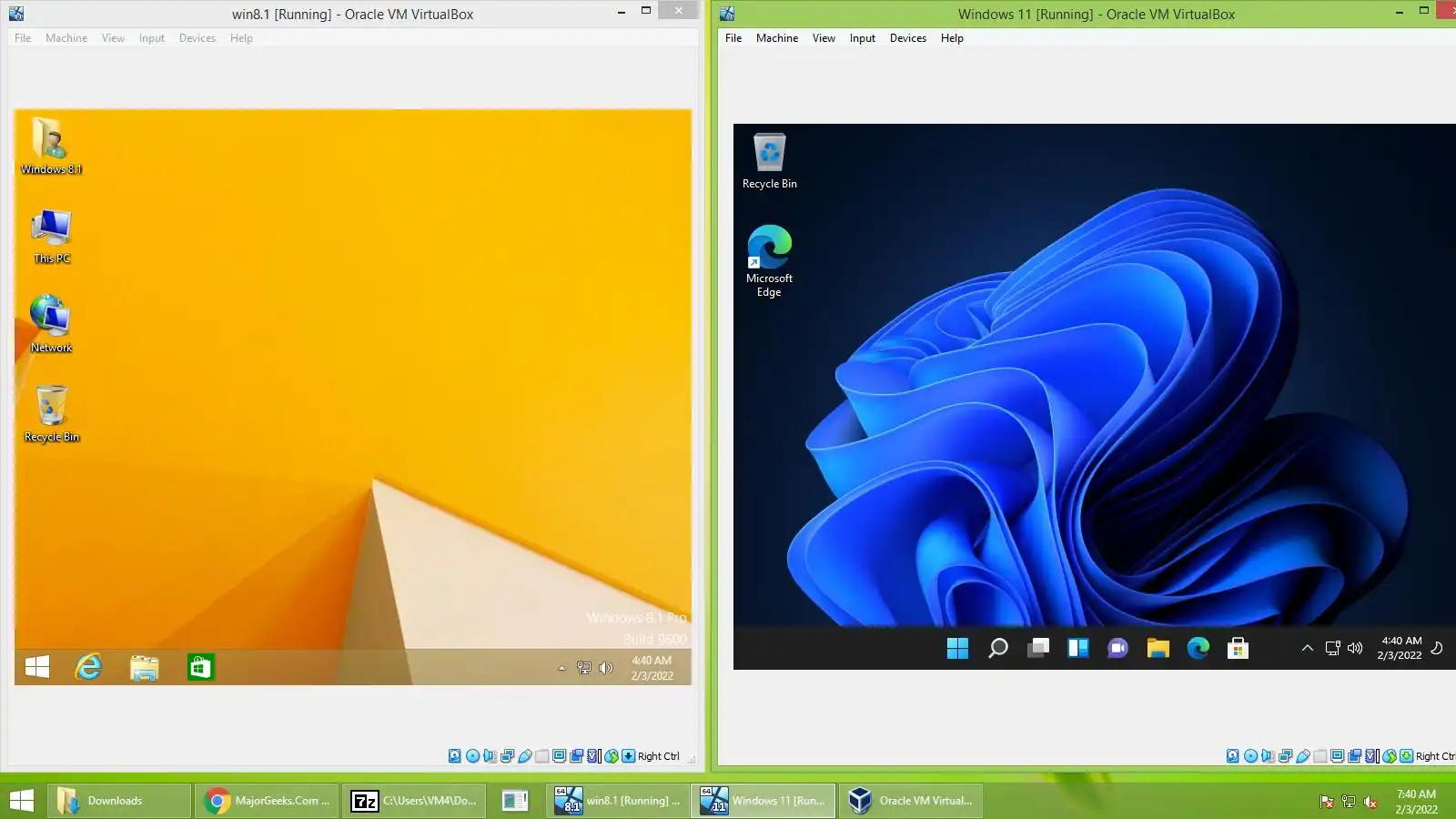The height and width of the screenshot is (819, 1456).
Task: Open Widgets in the Windows 11 taskbar
Action: [1078, 648]
